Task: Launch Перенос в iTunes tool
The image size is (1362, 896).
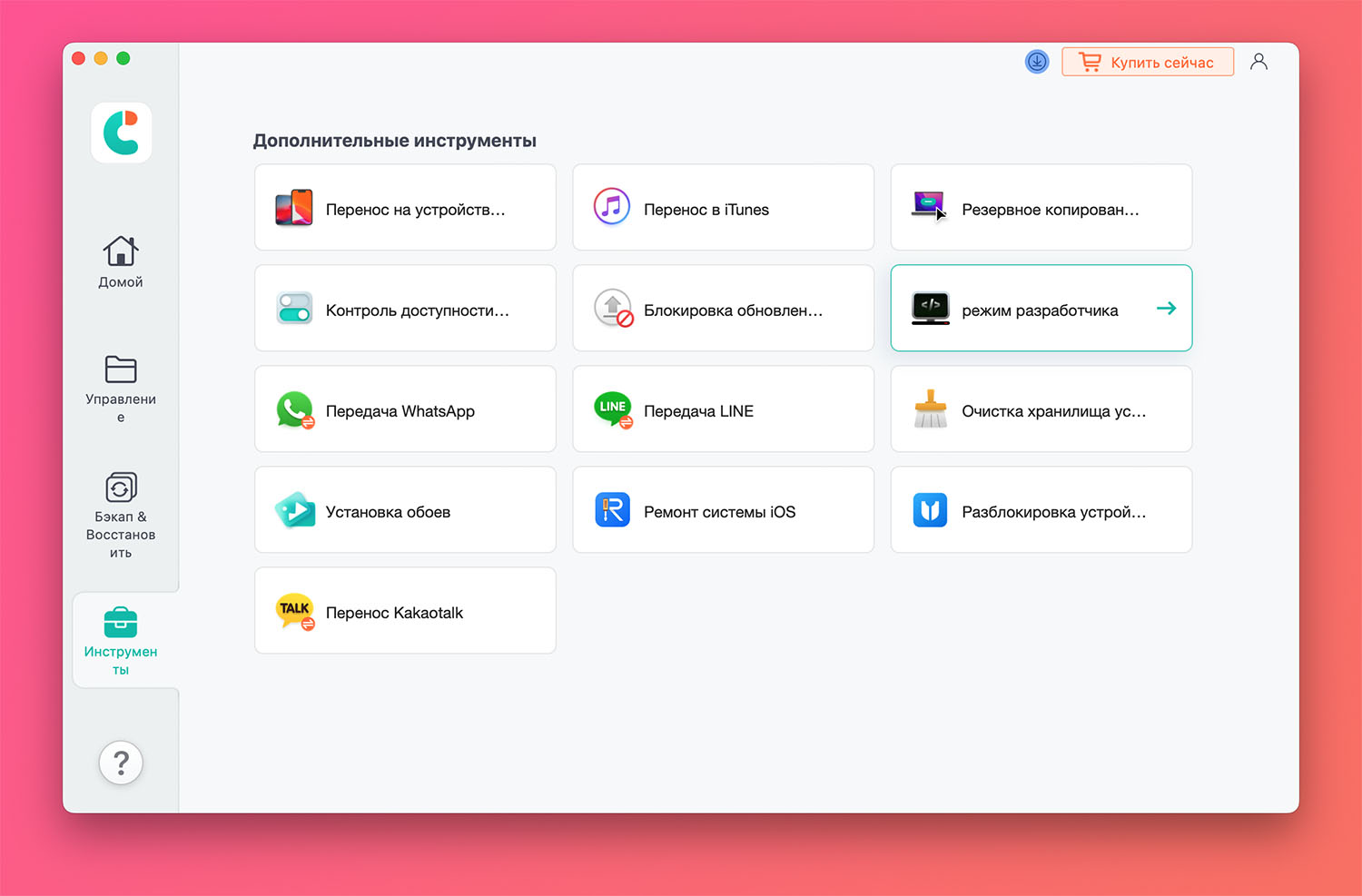Action: [x=723, y=207]
